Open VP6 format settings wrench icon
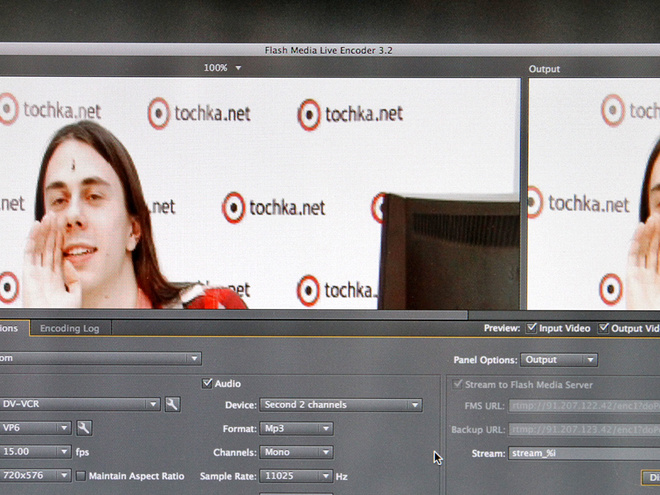Screen dimensions: 660x495 click(x=84, y=428)
